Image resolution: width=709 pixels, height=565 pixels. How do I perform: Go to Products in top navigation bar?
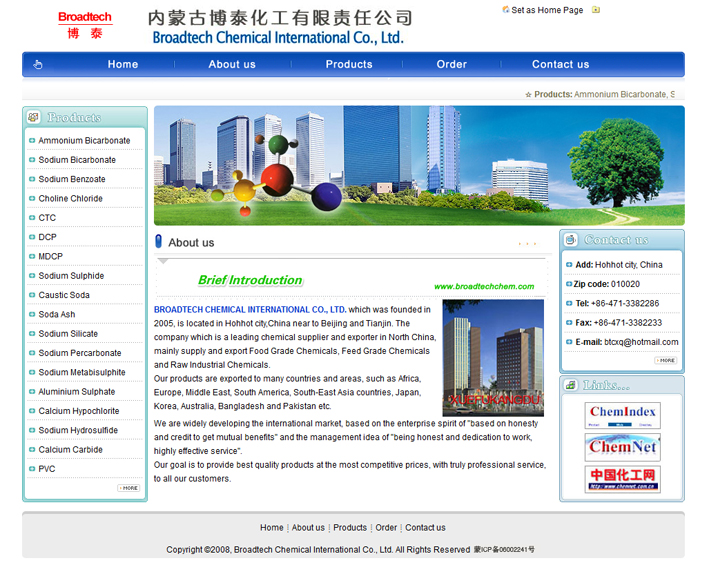point(349,65)
